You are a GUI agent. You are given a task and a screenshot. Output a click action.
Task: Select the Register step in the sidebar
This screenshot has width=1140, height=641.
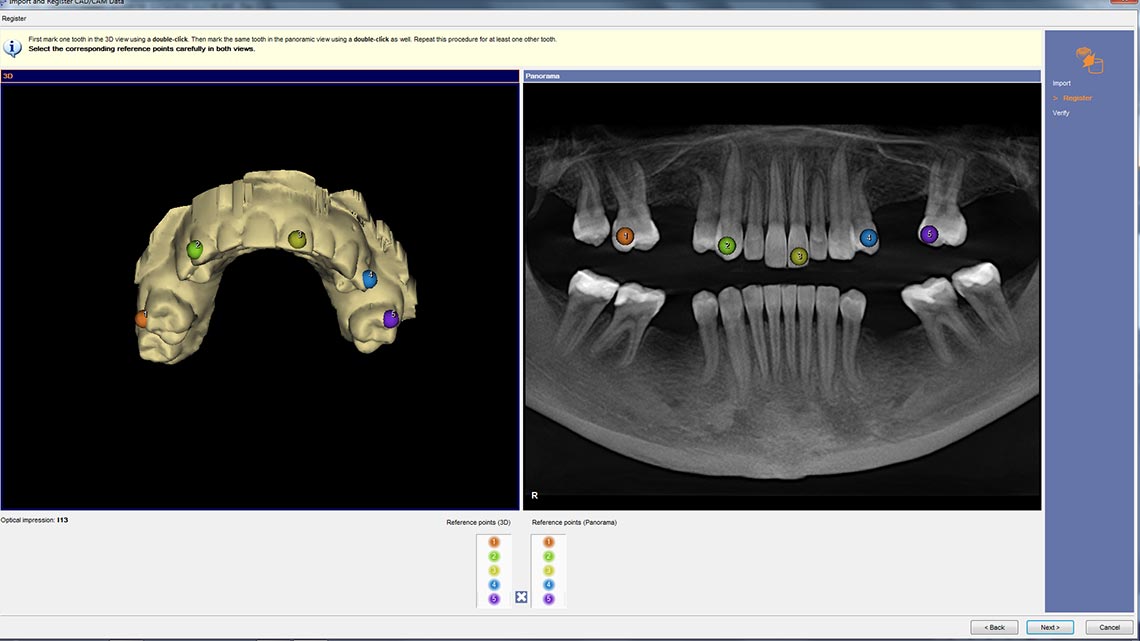(1077, 98)
